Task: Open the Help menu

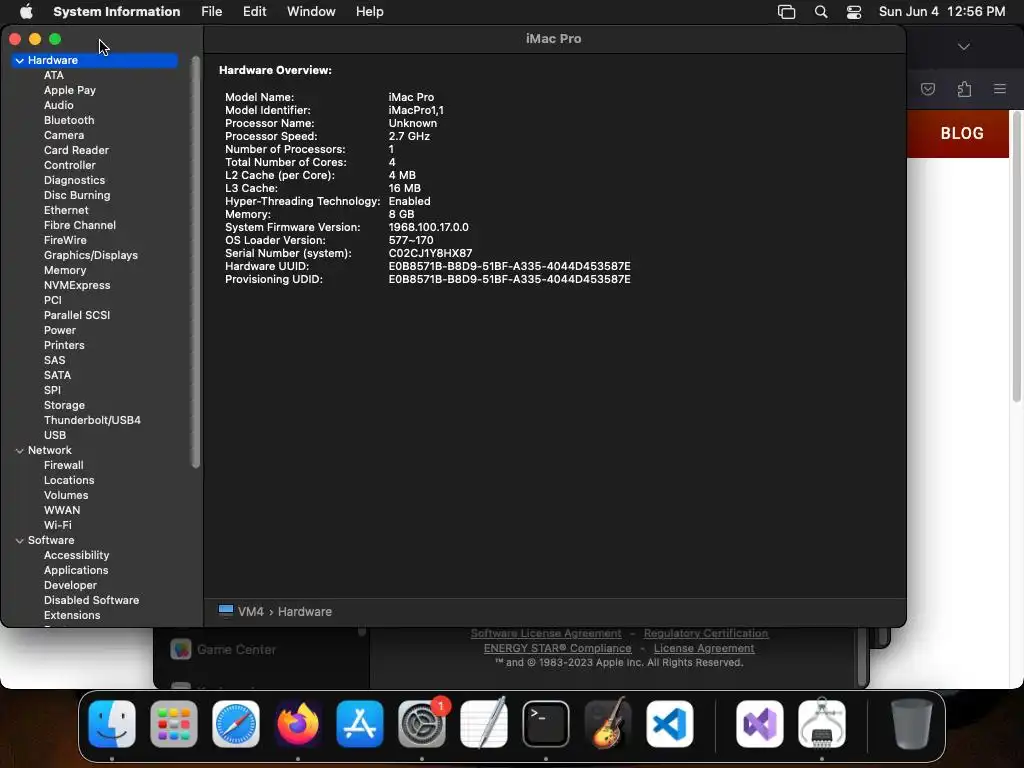Action: pos(370,12)
